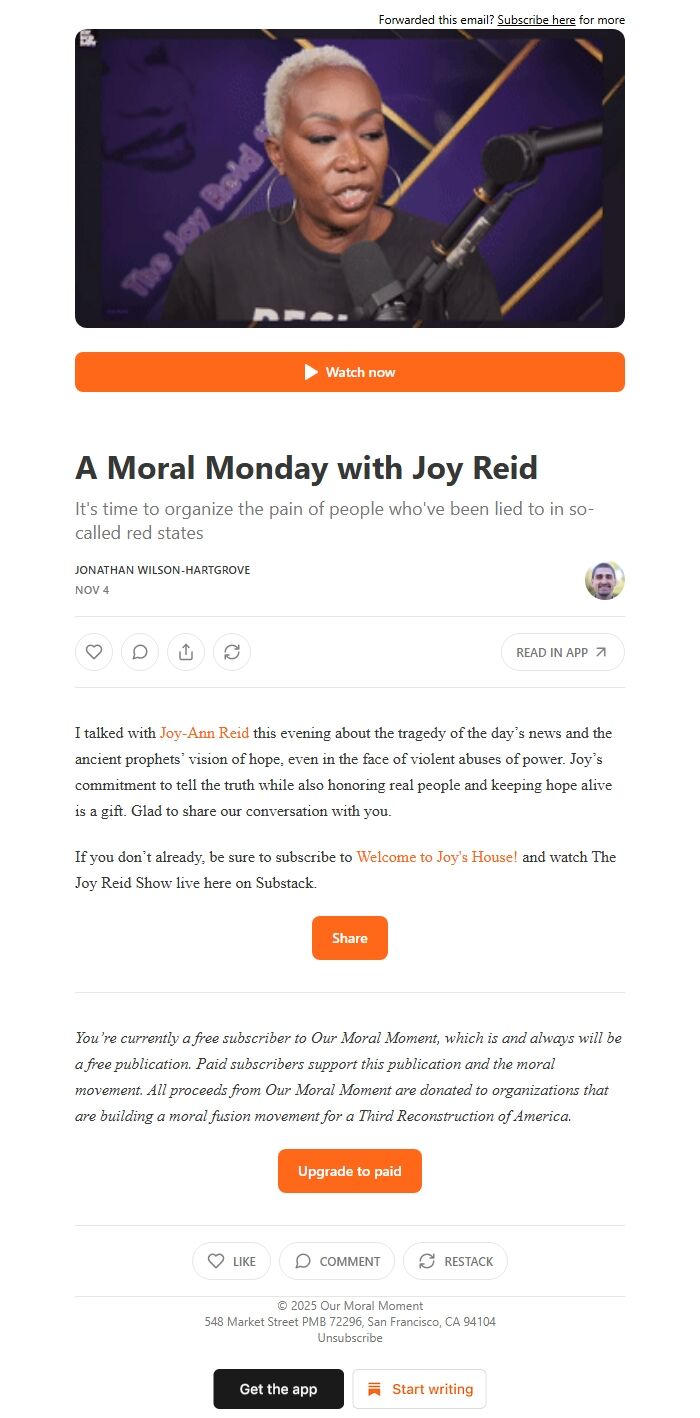Unsubscribe from the newsletter
The image size is (700, 1418).
[349, 1337]
